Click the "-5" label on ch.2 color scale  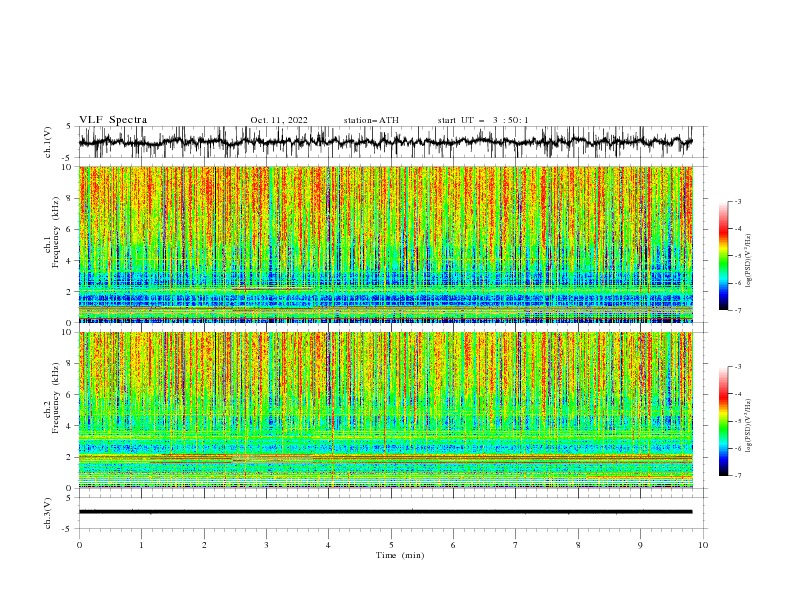(x=738, y=421)
